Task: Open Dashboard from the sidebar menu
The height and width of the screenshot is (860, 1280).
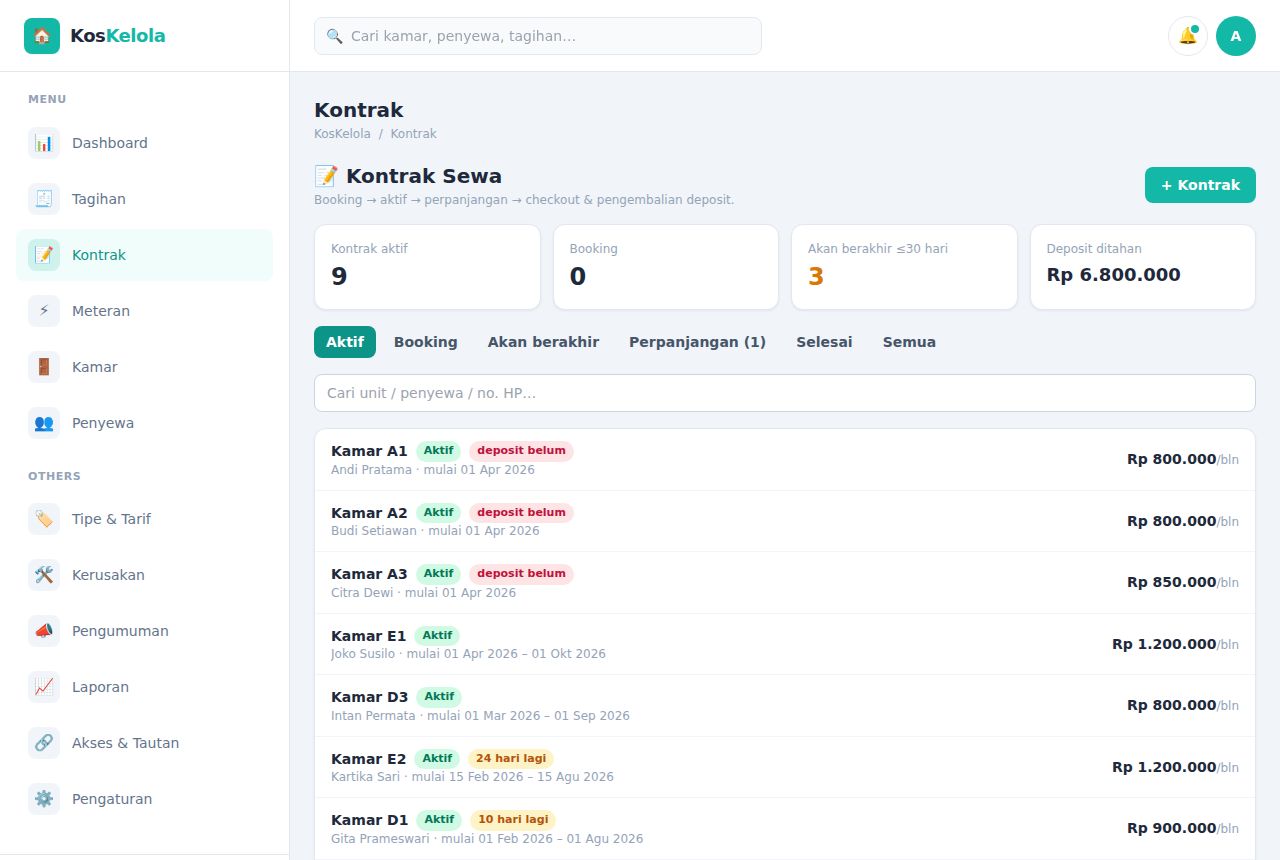Action: tap(144, 143)
